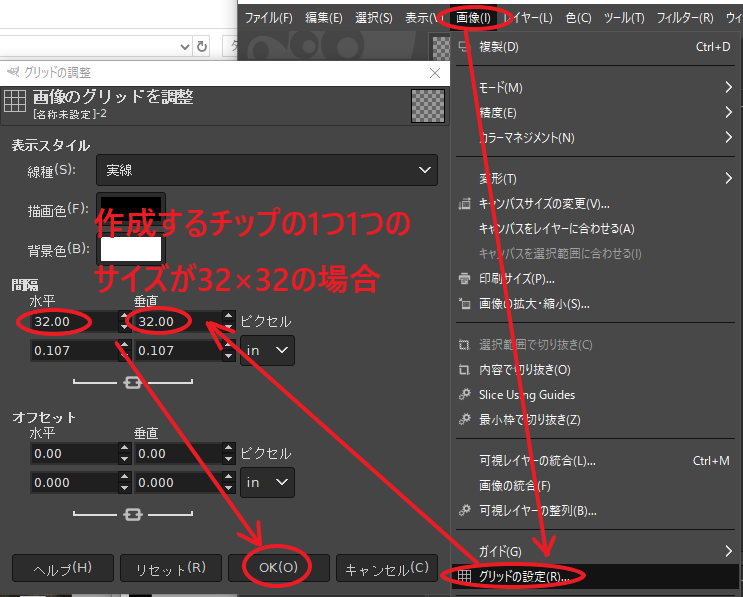Click the plugin icon beside Slice Using Guides
The height and width of the screenshot is (597, 743).
pyautogui.click(x=464, y=394)
